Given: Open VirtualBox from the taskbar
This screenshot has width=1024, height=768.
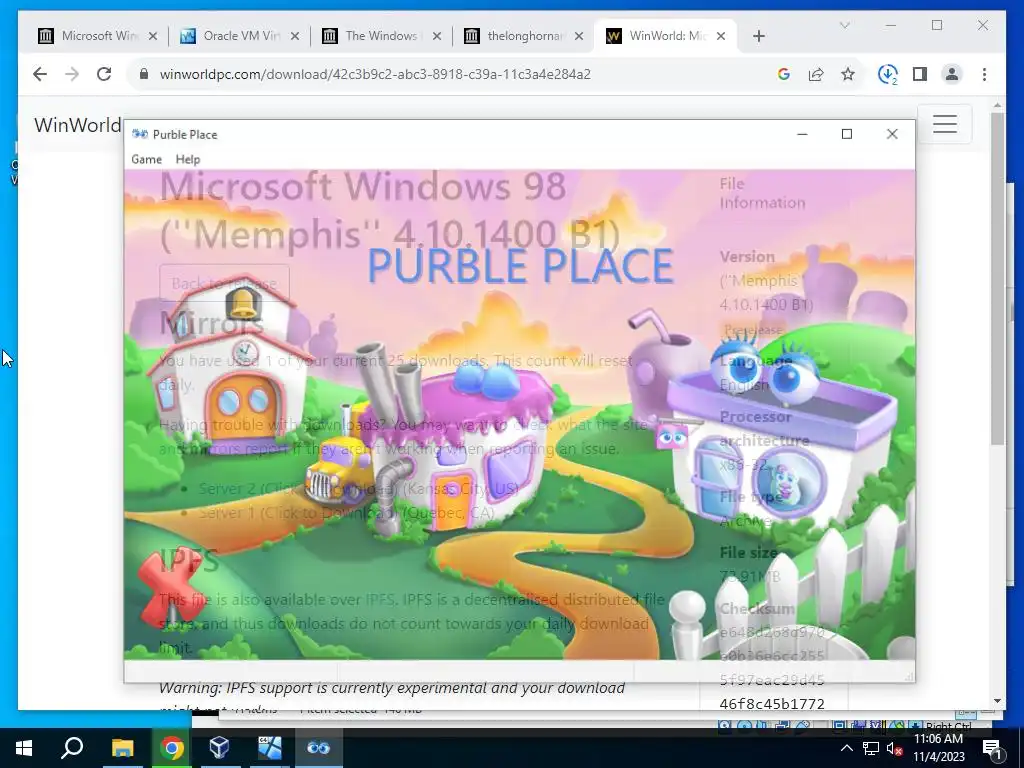Looking at the screenshot, I should click(x=219, y=748).
